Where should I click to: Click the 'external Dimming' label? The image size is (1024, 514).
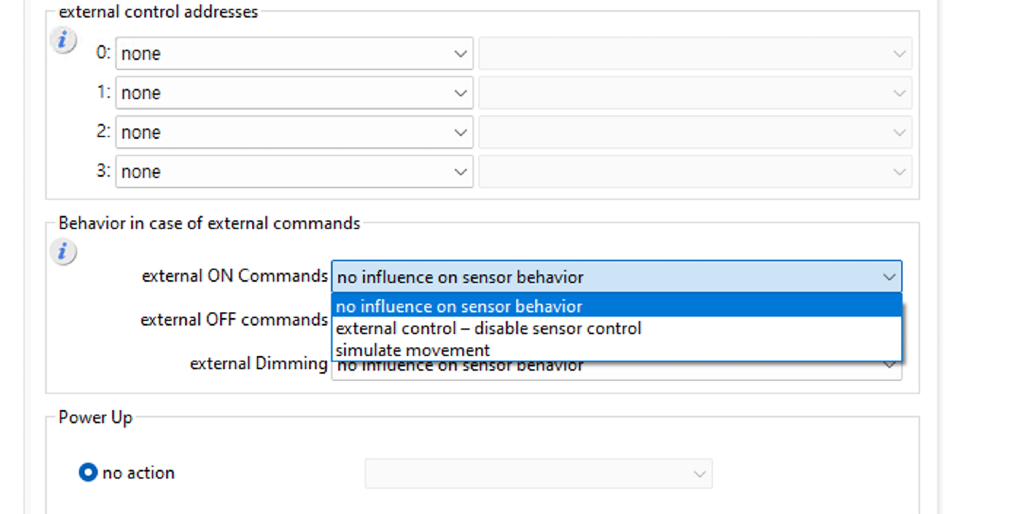(x=258, y=364)
